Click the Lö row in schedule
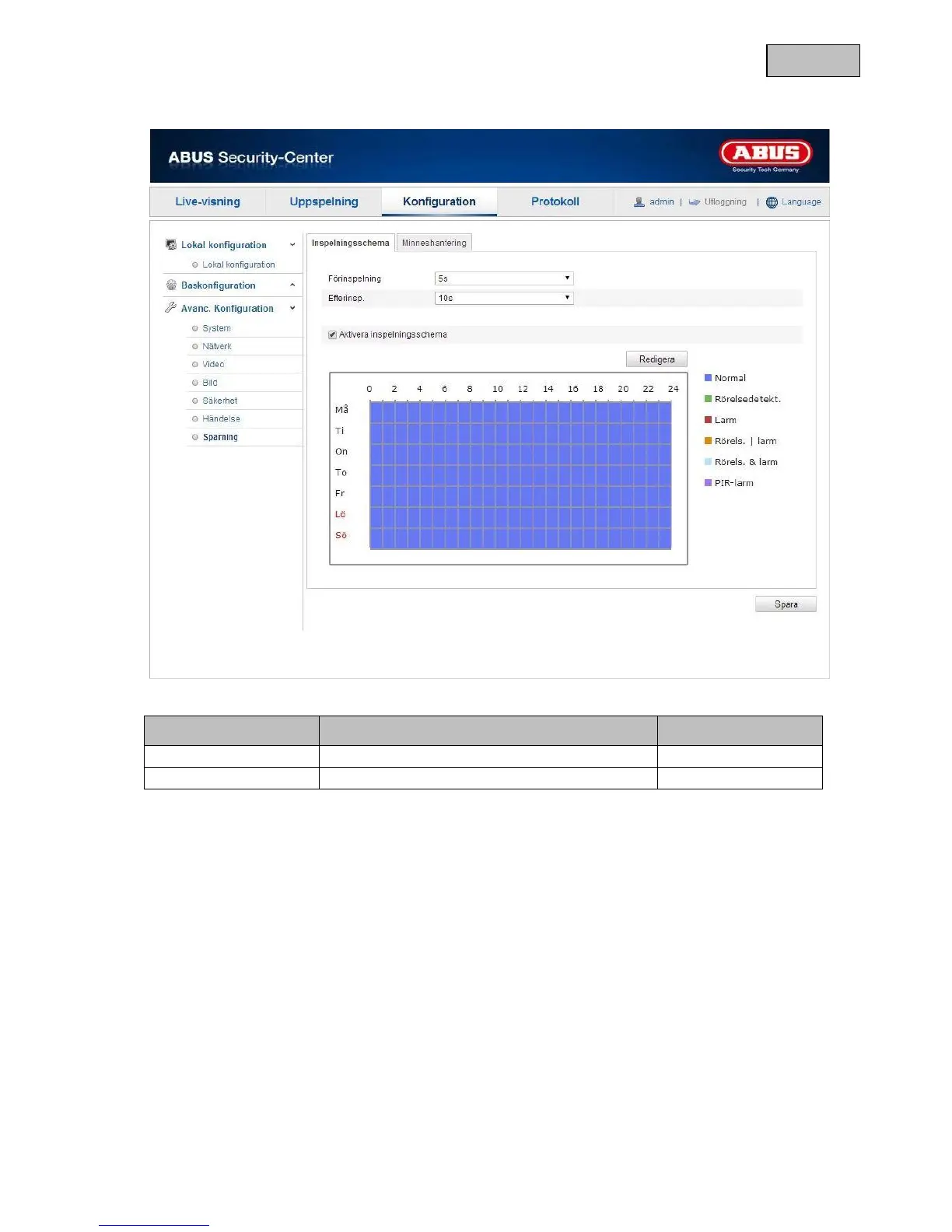The image size is (952, 1232). click(520, 517)
